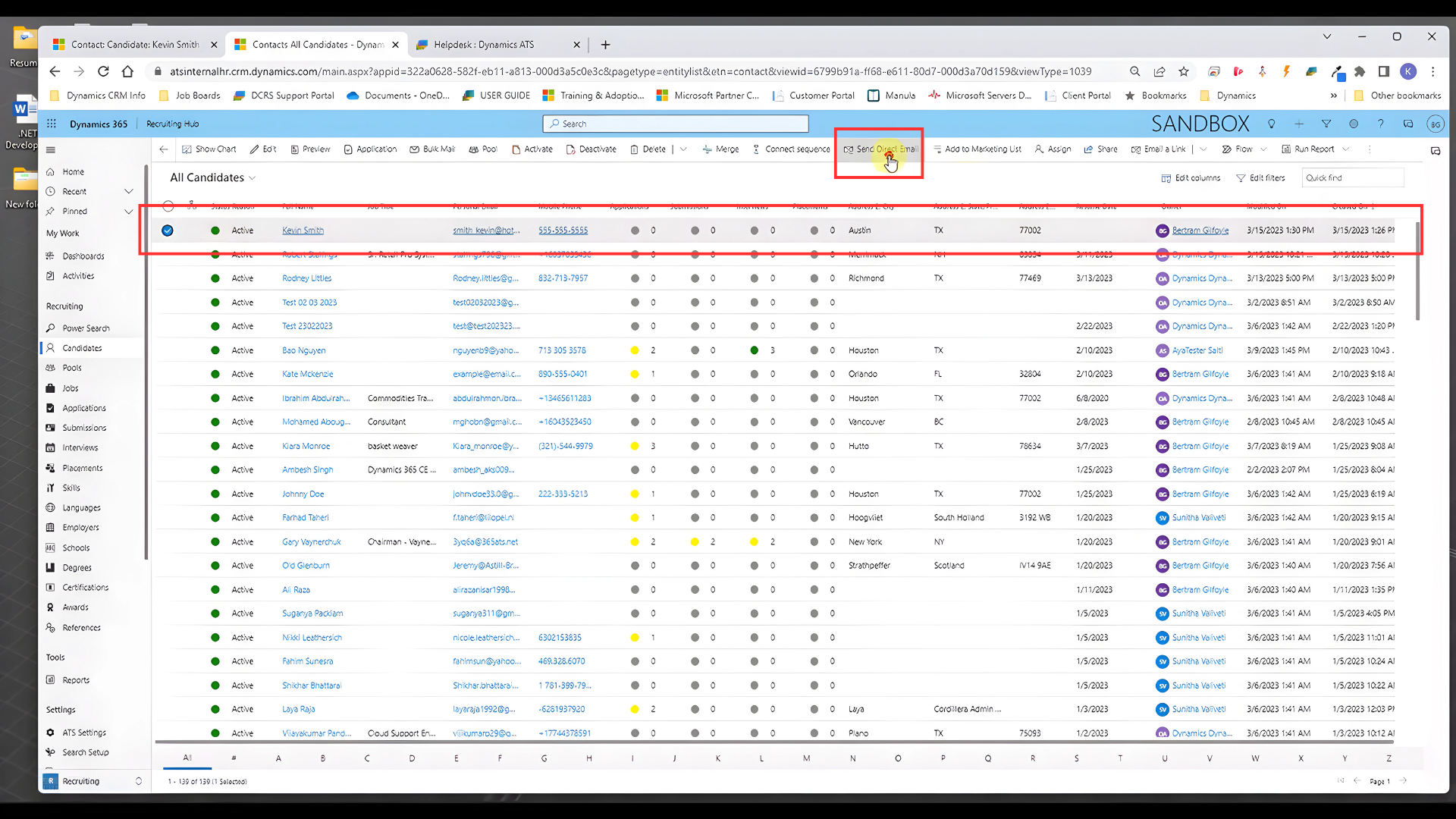
Task: Open Jobs in the sidebar
Action: pos(70,388)
